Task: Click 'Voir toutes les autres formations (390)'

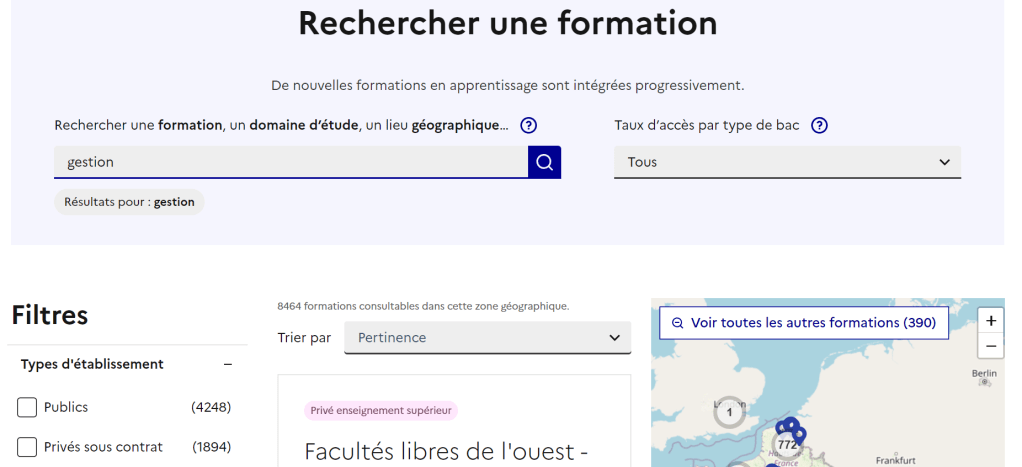Action: [803, 323]
